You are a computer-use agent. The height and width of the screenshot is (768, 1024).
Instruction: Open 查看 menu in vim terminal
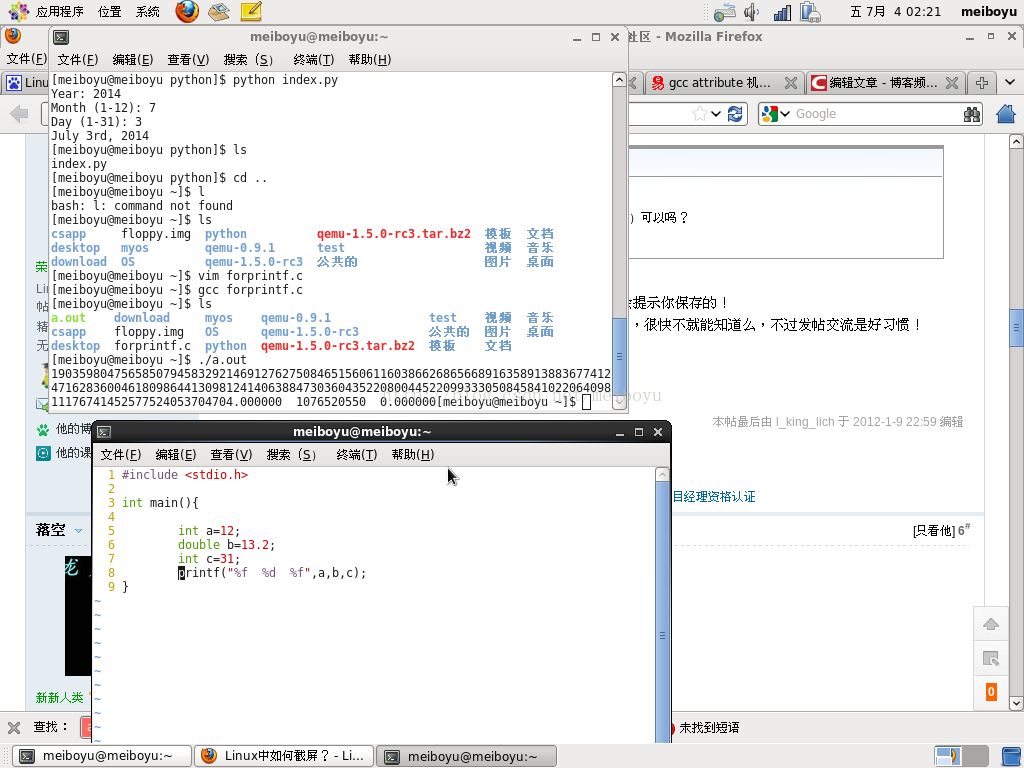click(x=231, y=455)
